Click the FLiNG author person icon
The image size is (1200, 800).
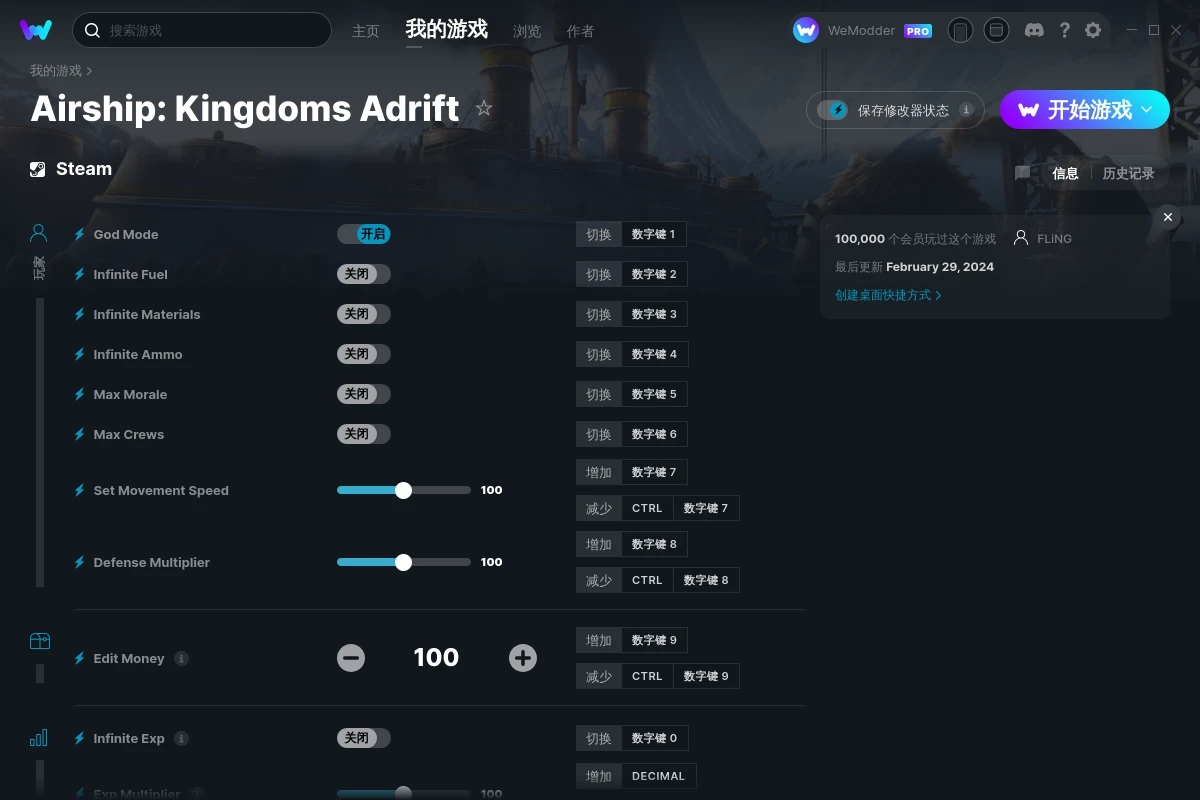point(1021,238)
